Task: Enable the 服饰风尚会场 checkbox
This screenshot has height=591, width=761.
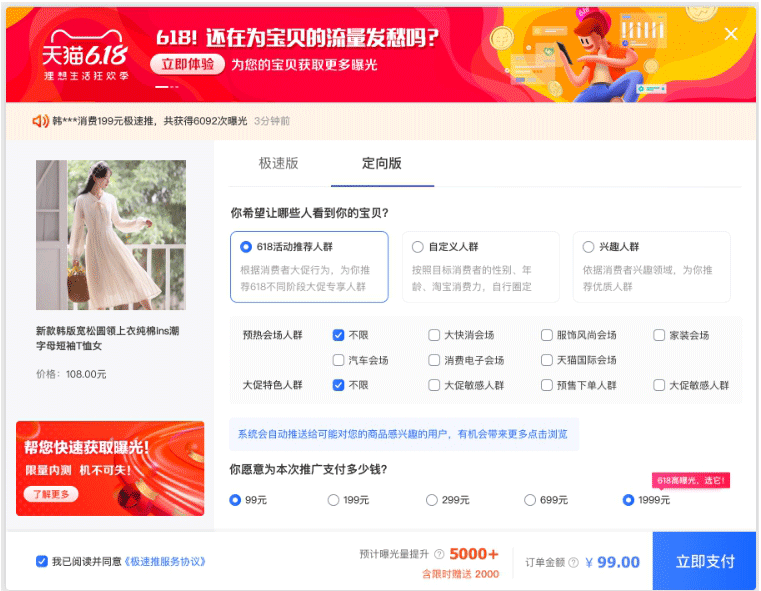Action: 546,335
